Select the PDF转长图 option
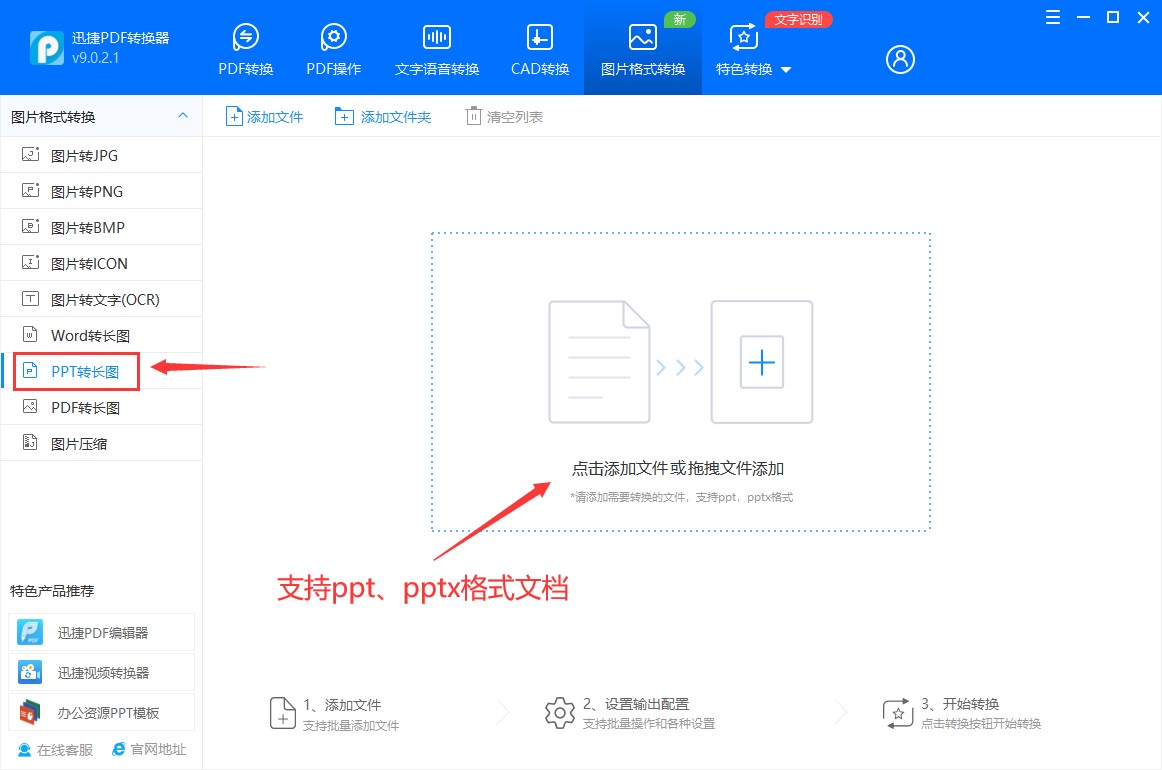This screenshot has width=1162, height=770. (88, 407)
